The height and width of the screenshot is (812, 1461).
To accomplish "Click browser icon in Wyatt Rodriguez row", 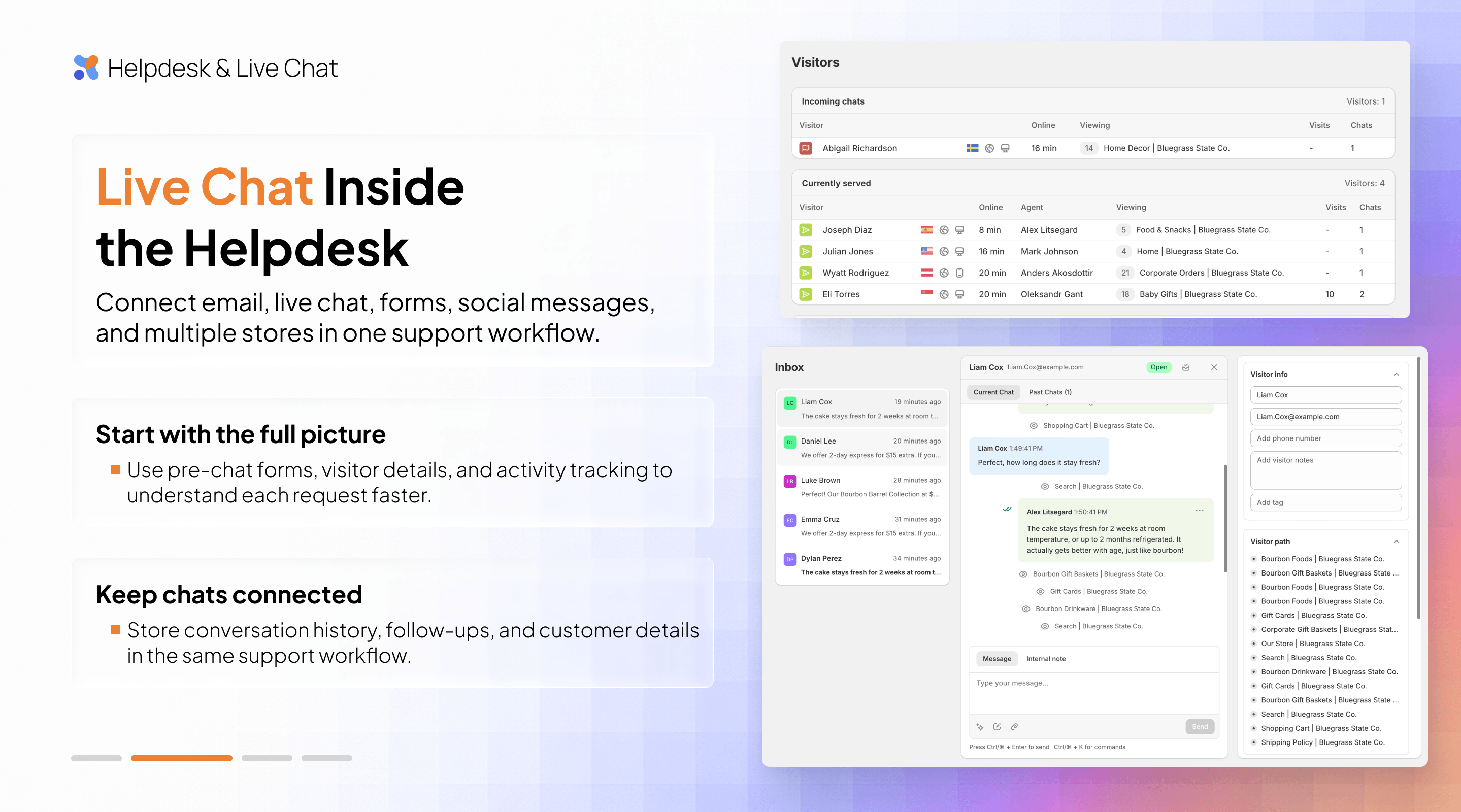I will [x=944, y=273].
